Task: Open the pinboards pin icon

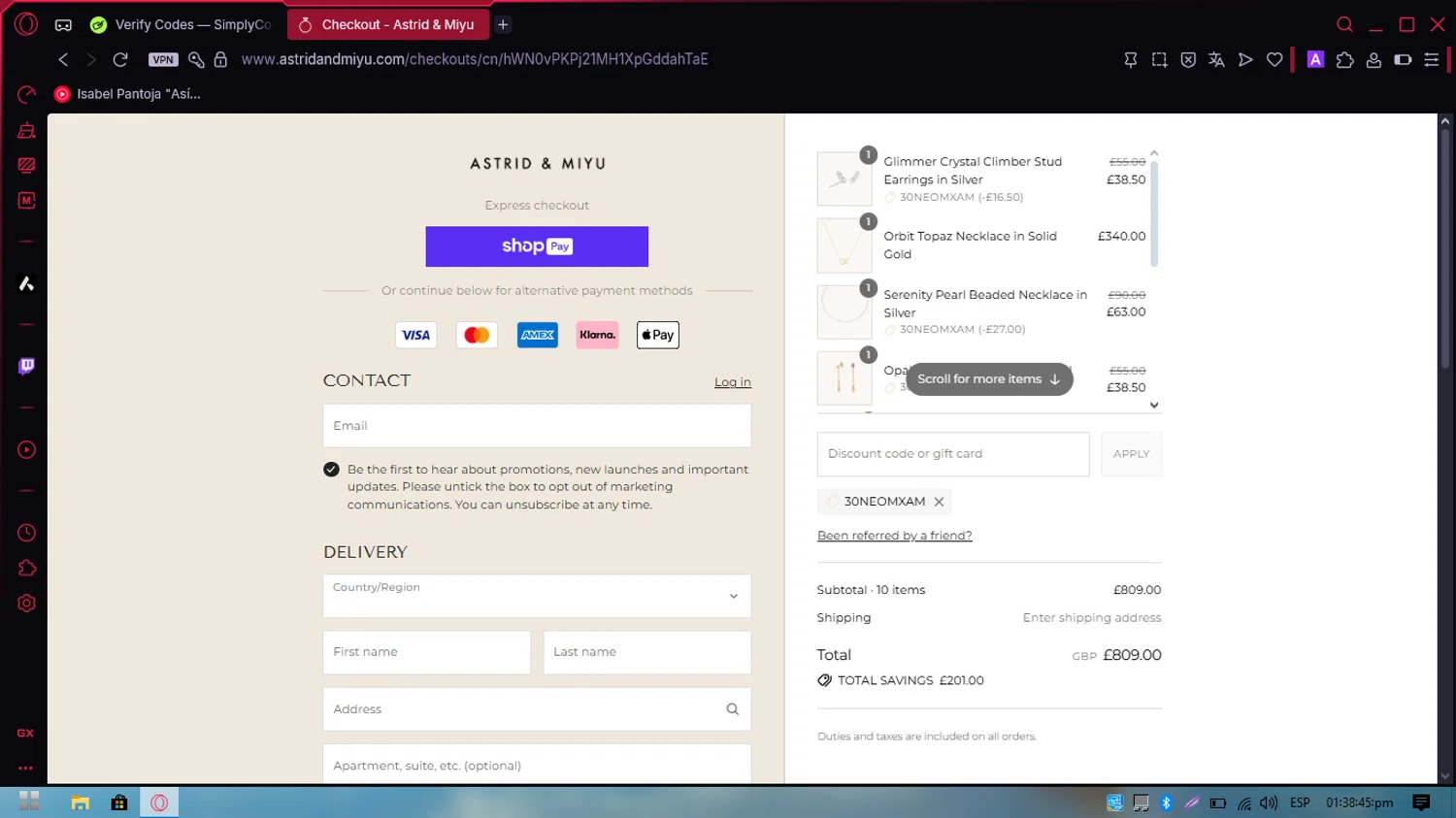Action: [1131, 60]
